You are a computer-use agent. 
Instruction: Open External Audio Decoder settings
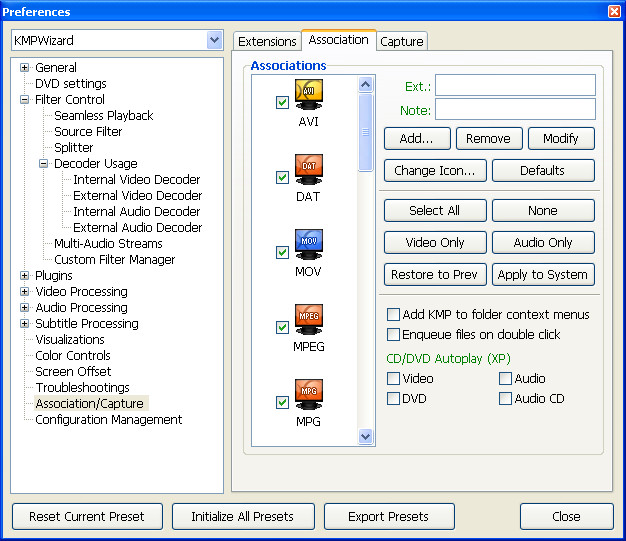137,227
